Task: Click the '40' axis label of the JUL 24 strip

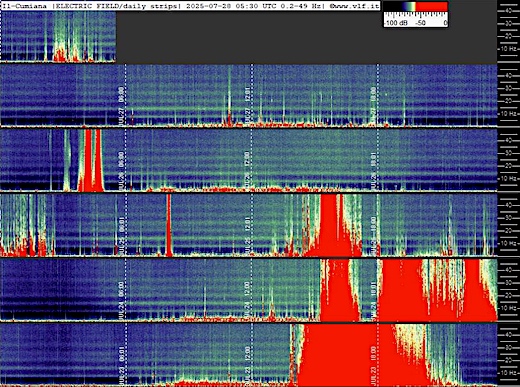Action: 508,270
